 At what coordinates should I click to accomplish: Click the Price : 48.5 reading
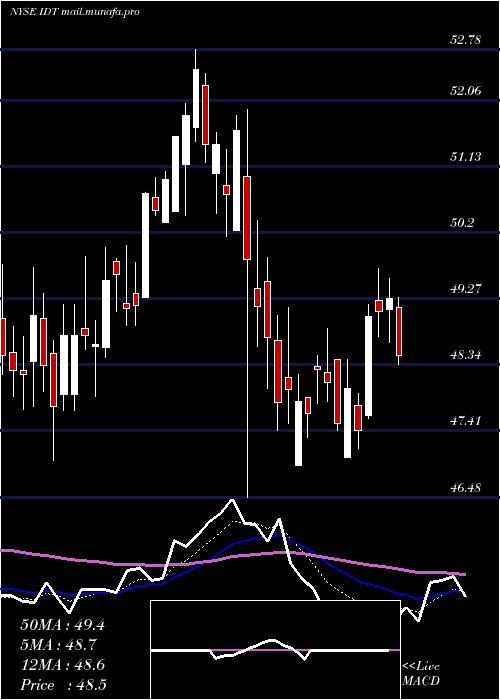coord(63,685)
